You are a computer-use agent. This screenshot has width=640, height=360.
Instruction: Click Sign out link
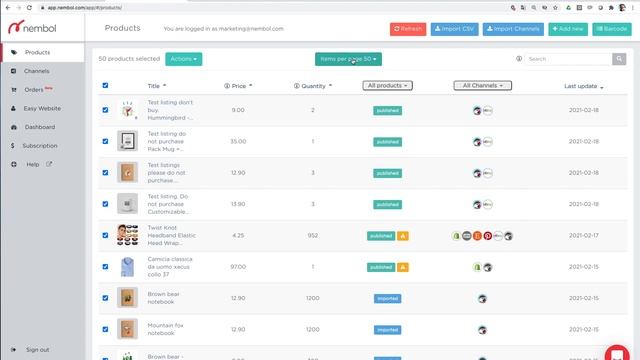[x=38, y=350]
